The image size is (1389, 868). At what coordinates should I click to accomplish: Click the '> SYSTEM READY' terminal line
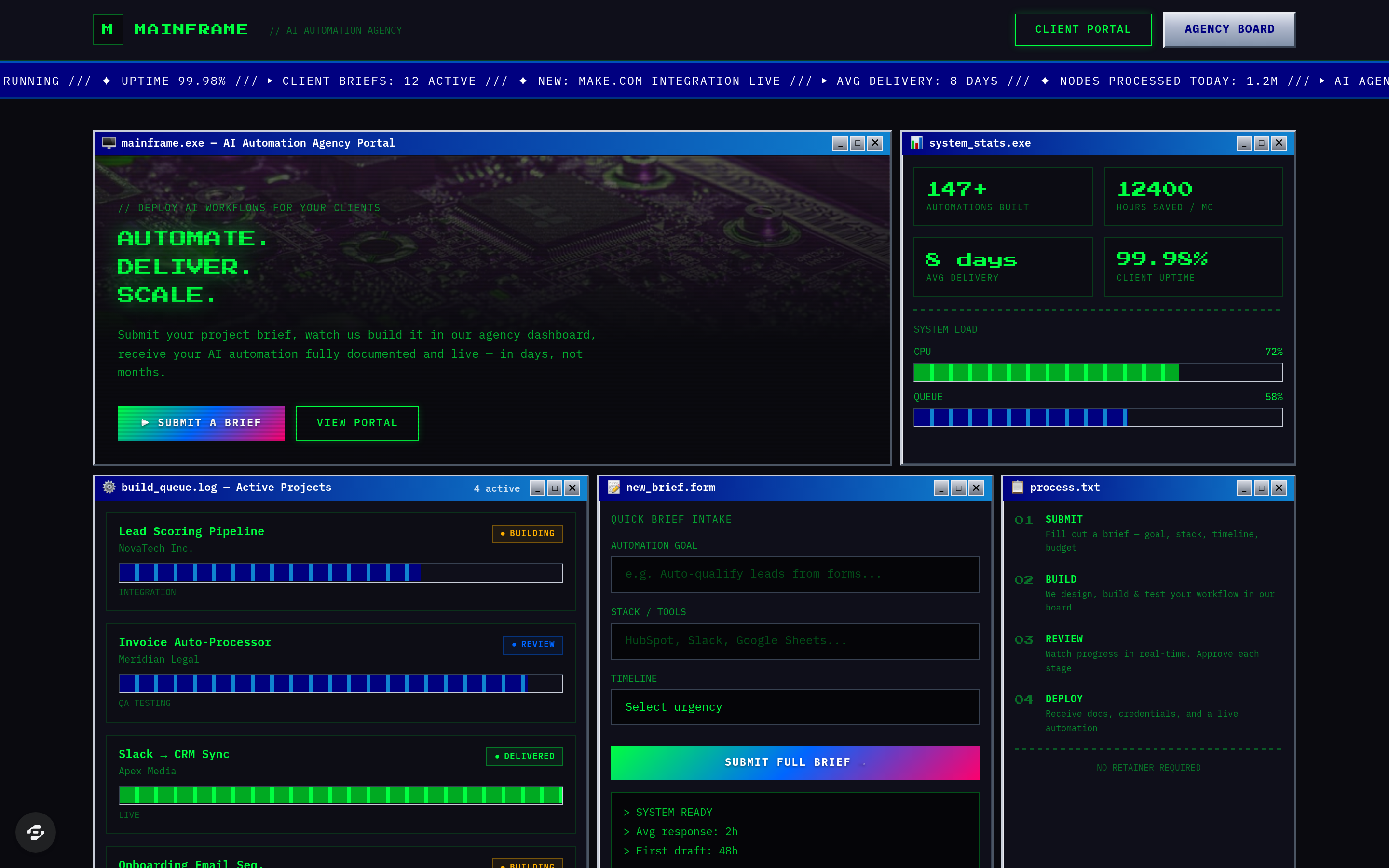click(x=668, y=813)
